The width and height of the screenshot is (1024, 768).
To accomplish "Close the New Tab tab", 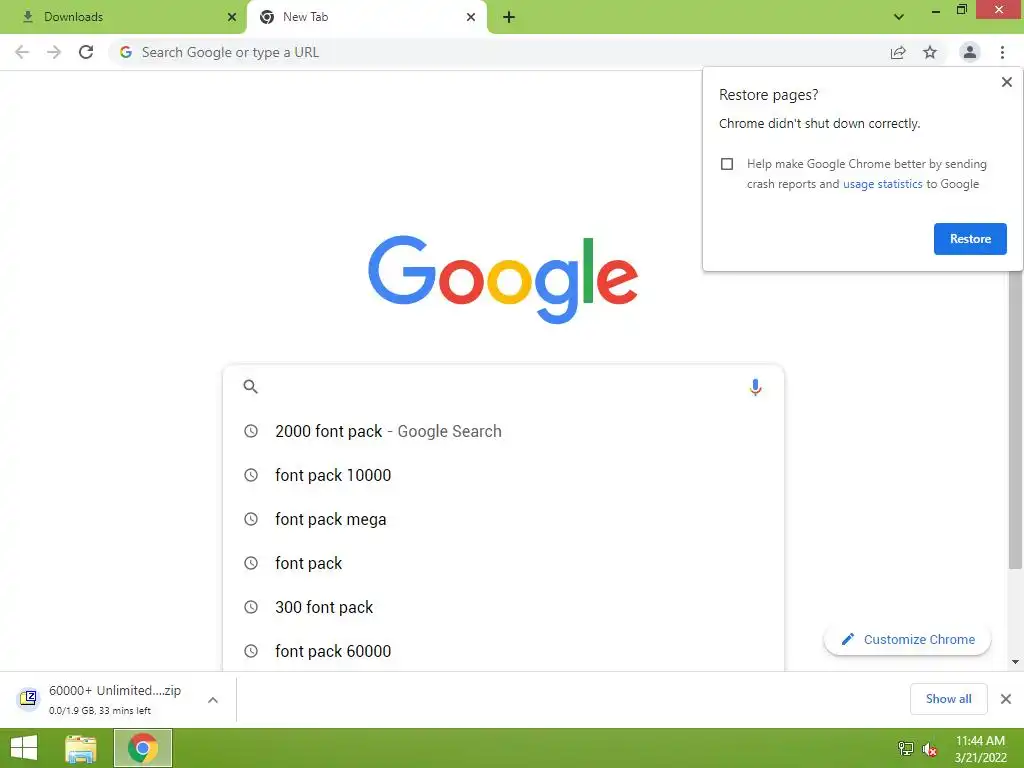I will [x=471, y=17].
